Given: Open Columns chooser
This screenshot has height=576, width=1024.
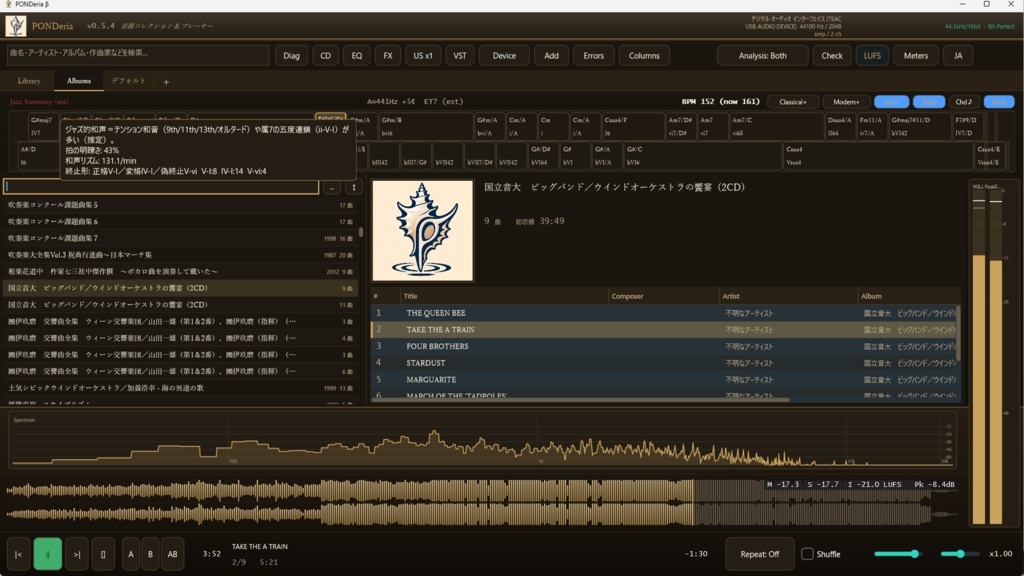Looking at the screenshot, I should pyautogui.click(x=644, y=56).
